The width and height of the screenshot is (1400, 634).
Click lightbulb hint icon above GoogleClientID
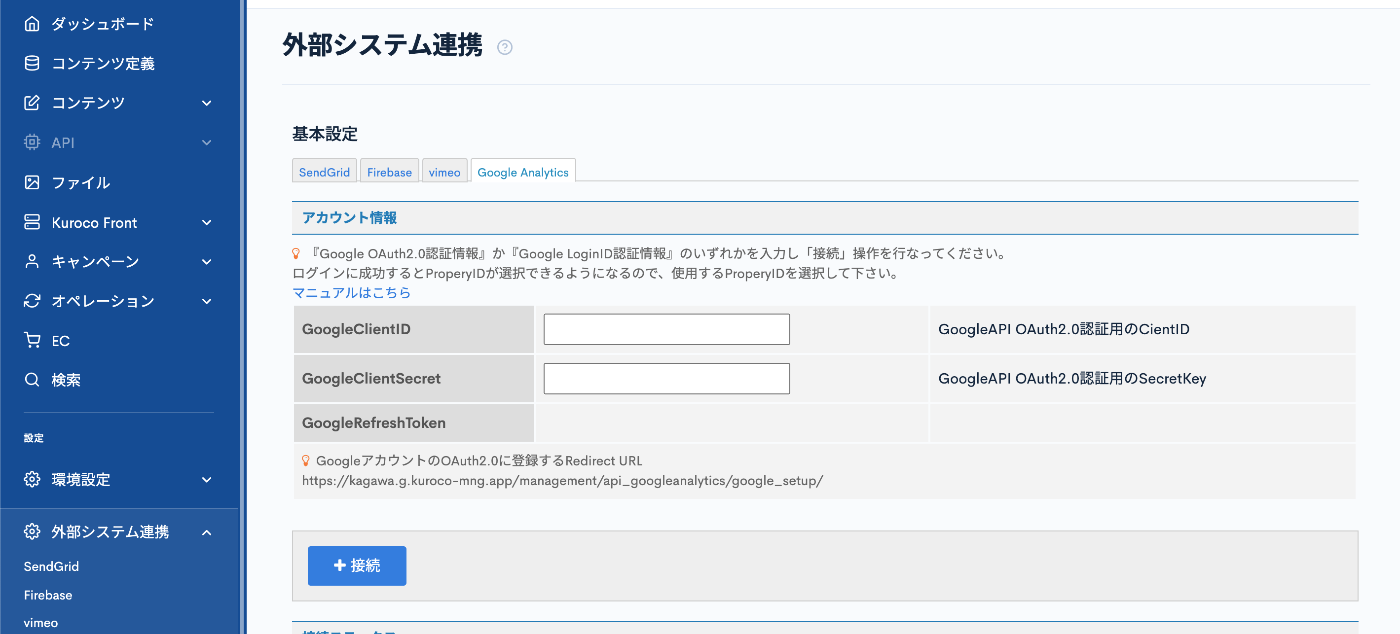coord(297,254)
